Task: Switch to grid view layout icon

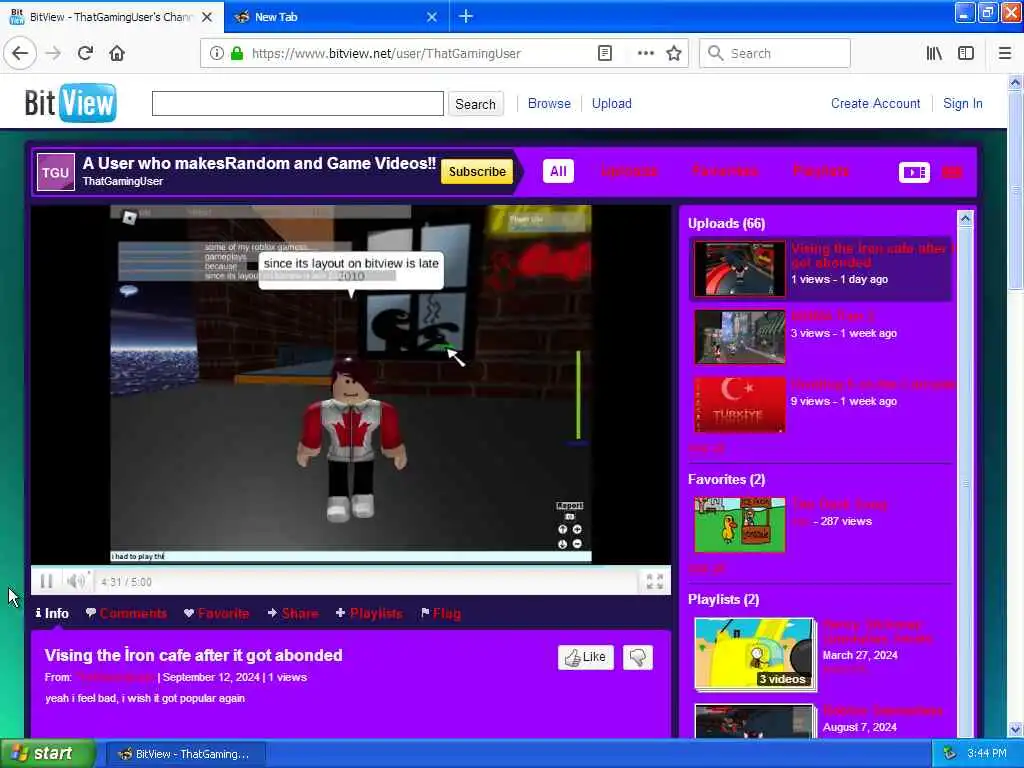Action: point(952,172)
